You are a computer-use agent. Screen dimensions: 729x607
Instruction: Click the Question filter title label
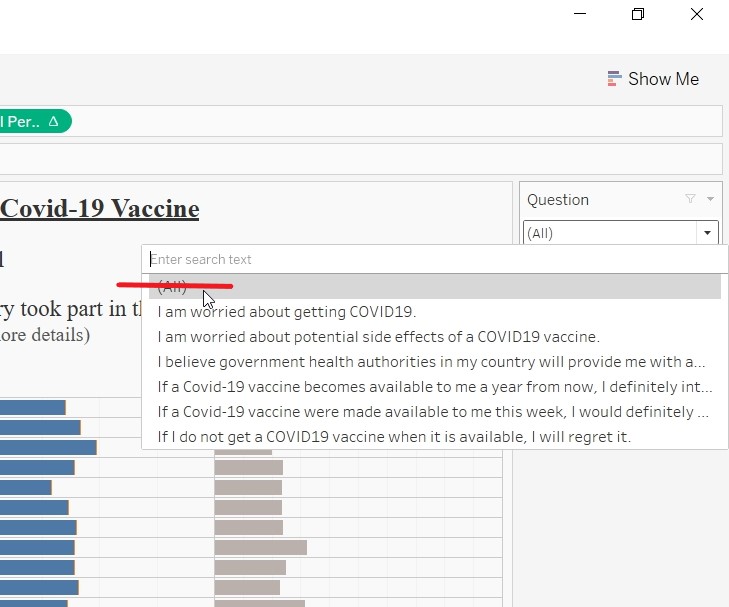pyautogui.click(x=558, y=200)
